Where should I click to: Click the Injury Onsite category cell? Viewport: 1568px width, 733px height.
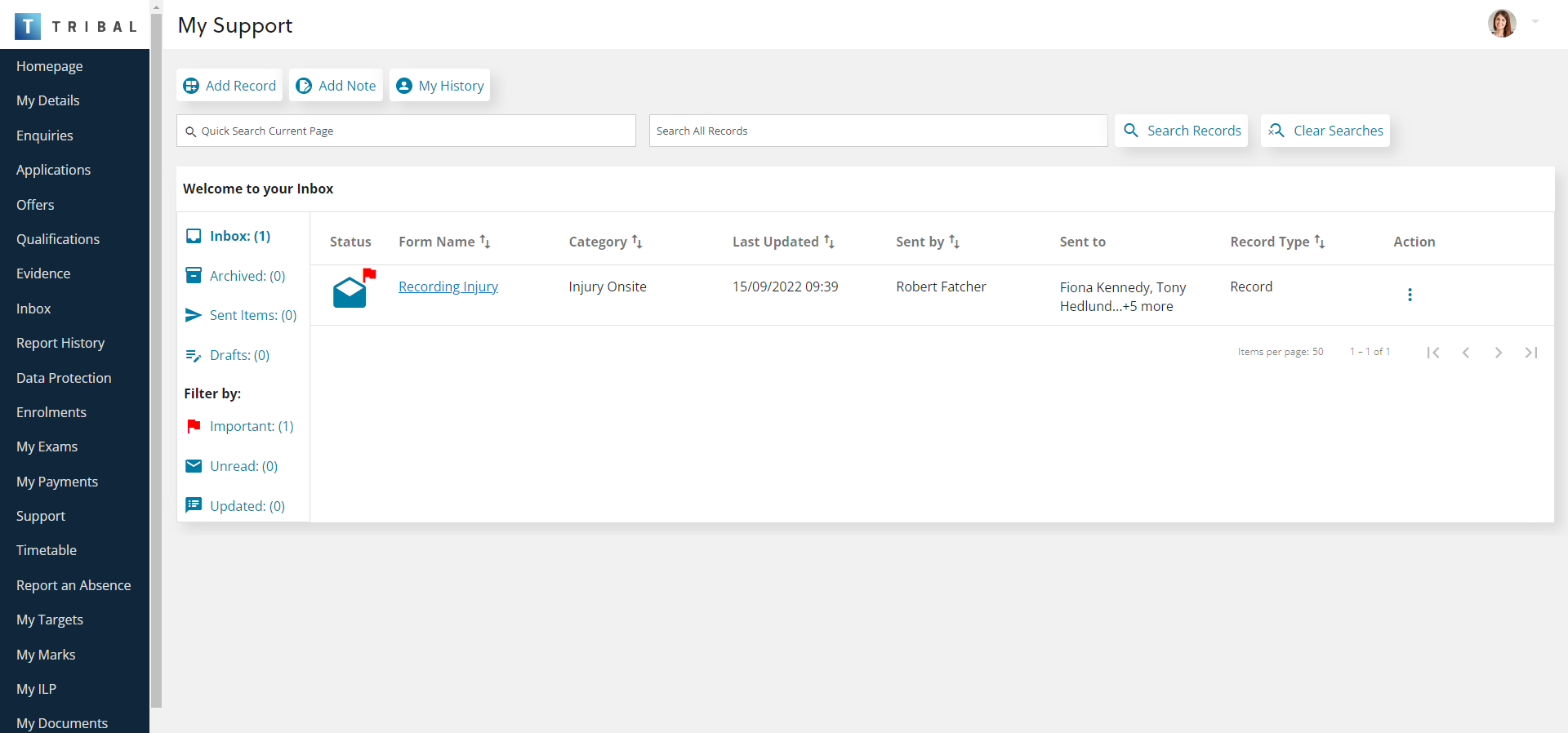pos(608,287)
